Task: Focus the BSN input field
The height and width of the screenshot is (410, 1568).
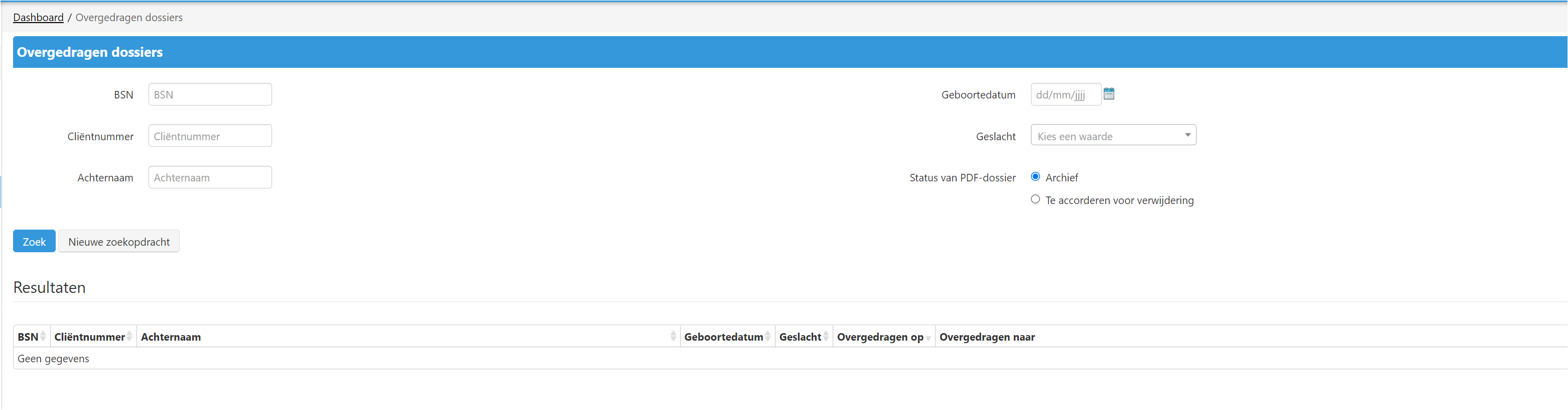Action: 210,94
